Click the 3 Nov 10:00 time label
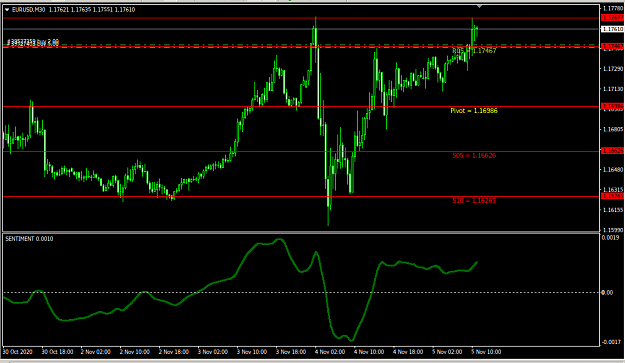 (252, 352)
